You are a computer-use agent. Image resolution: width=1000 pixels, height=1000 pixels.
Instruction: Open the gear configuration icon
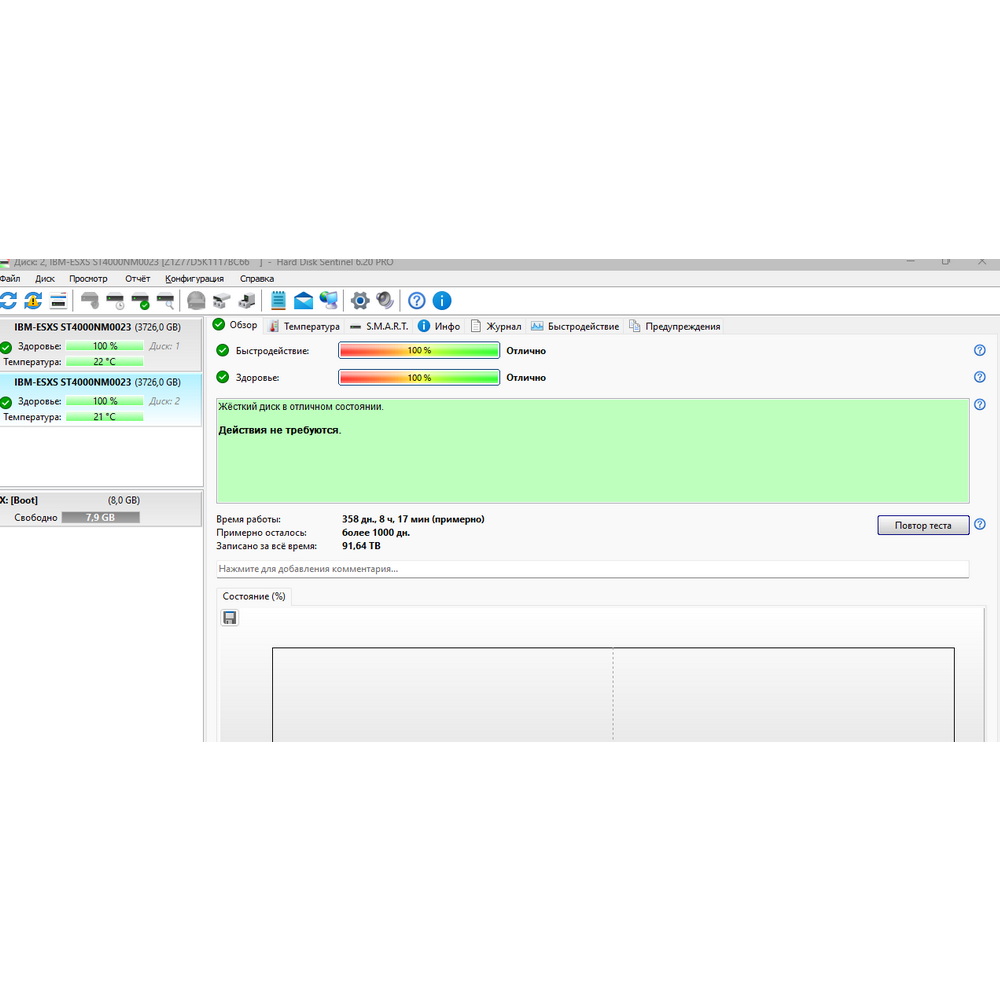tap(360, 300)
